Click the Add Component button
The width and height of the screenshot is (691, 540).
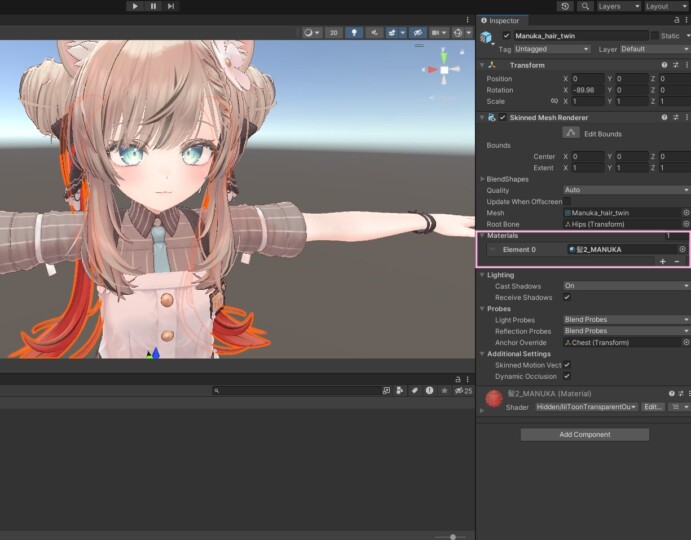(585, 434)
